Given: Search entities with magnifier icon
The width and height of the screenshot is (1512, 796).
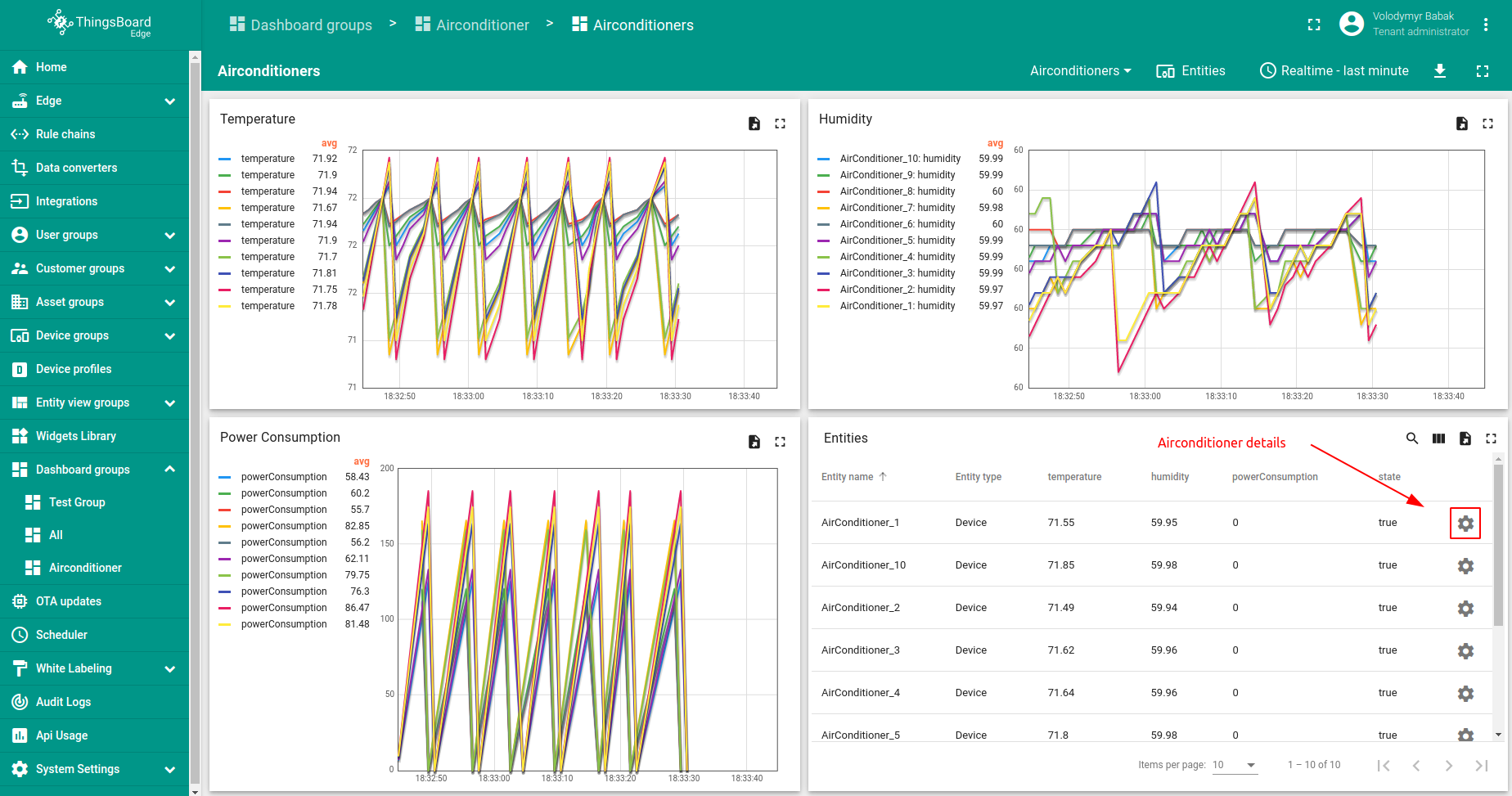Looking at the screenshot, I should pyautogui.click(x=1412, y=438).
